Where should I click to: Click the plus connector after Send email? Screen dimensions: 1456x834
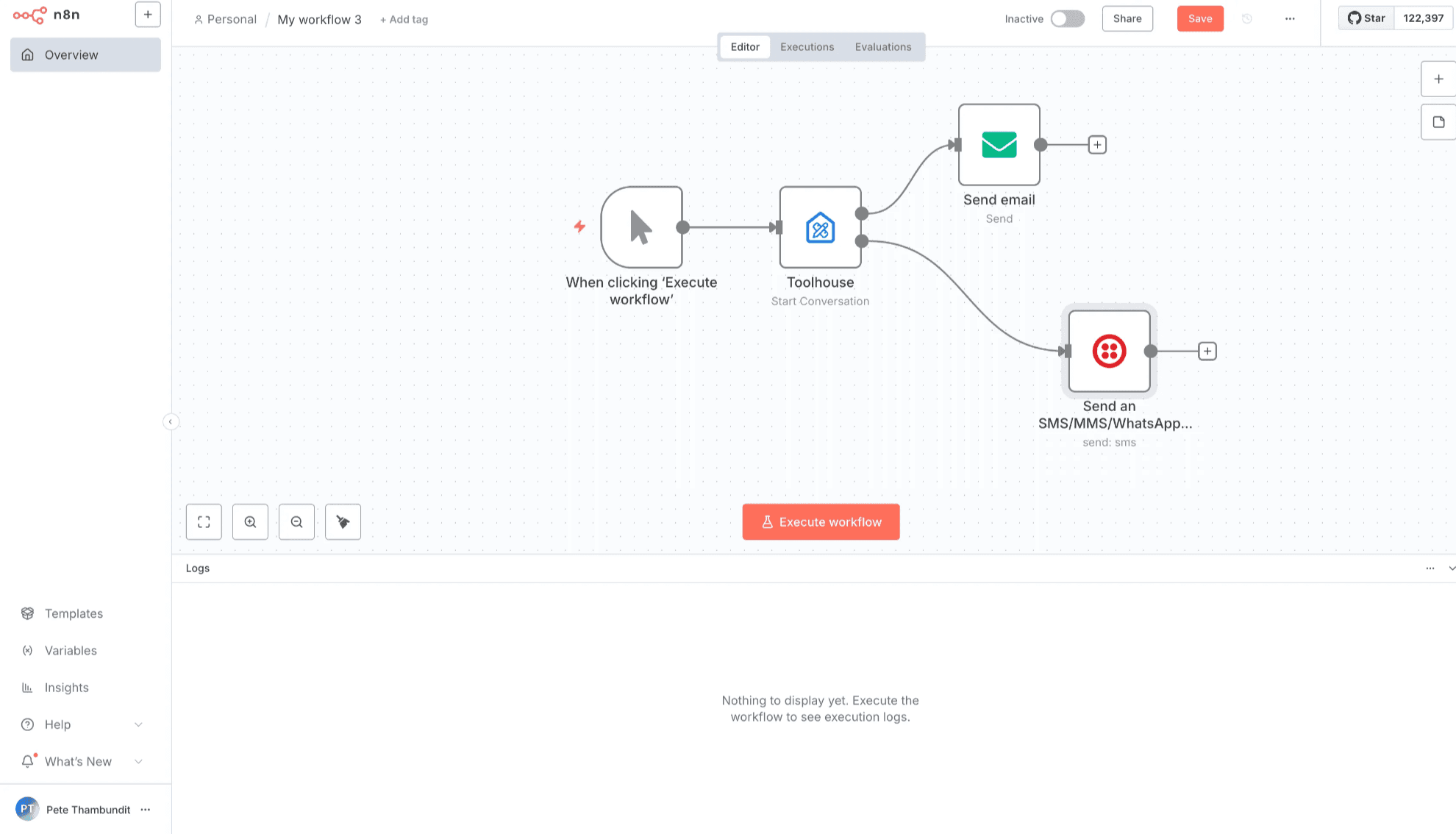1097,145
